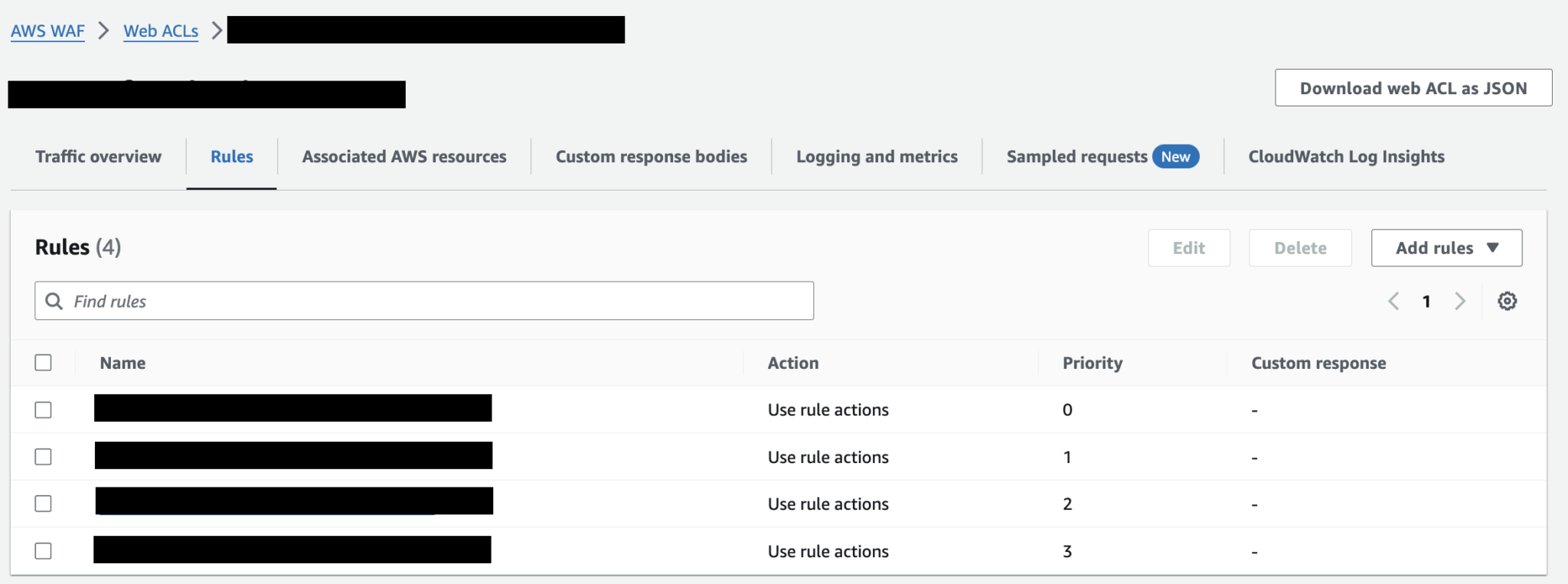Click the breadcrumb chevron after AWS WAF
The image size is (1568, 584).
[x=104, y=31]
